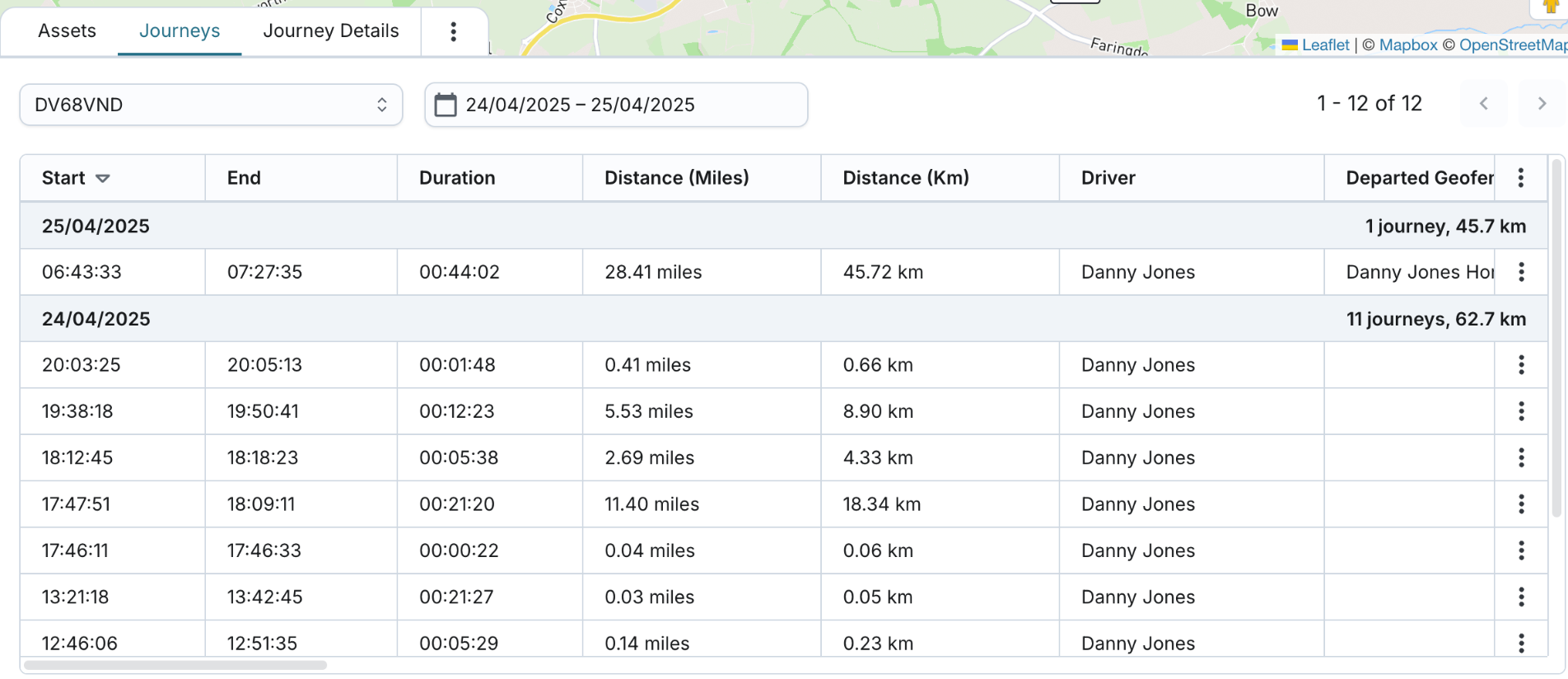Image resolution: width=1568 pixels, height=679 pixels.
Task: Collapse the 25/04/2025 journey group
Action: point(96,227)
